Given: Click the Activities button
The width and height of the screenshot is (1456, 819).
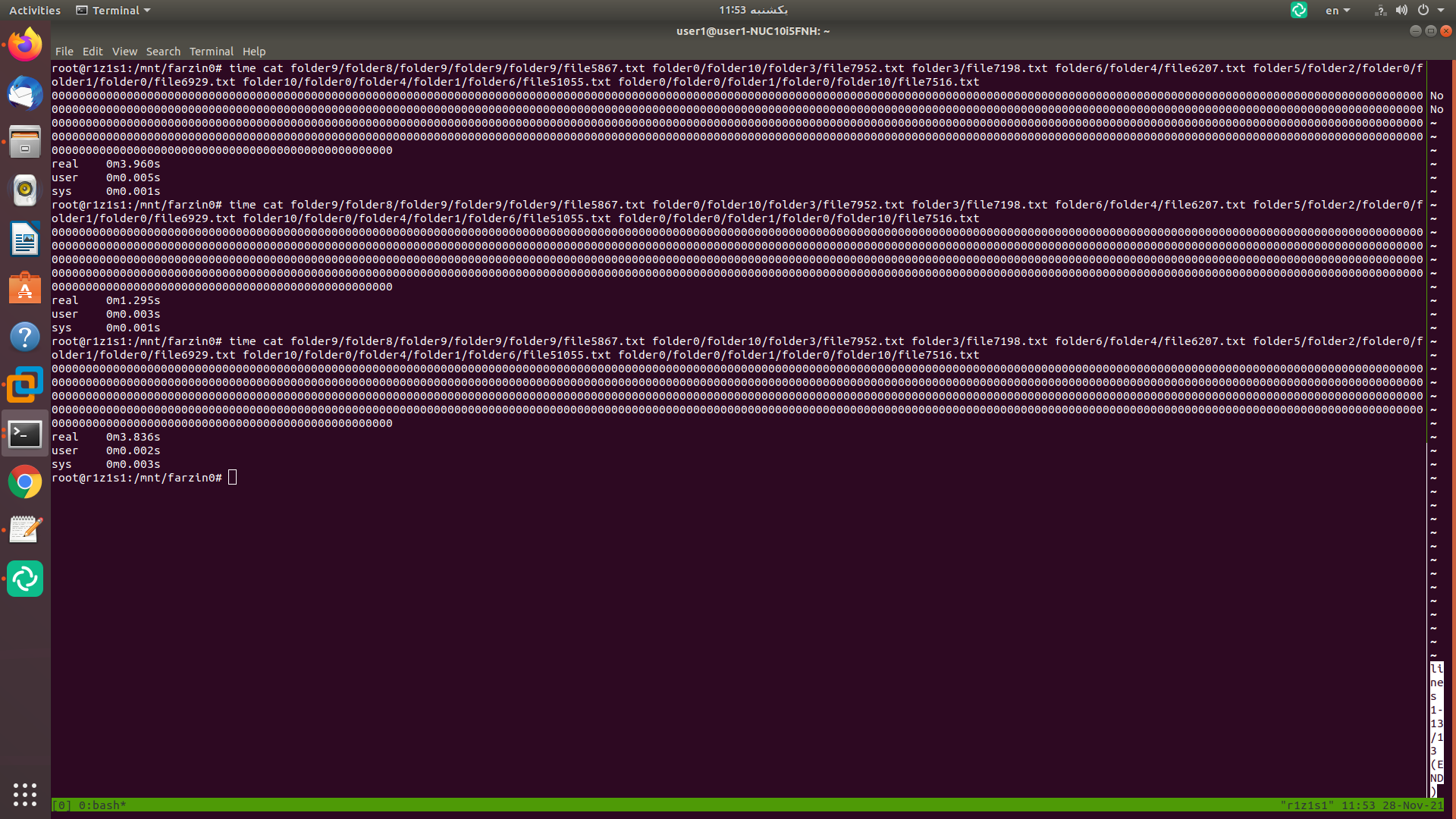Looking at the screenshot, I should coord(35,11).
